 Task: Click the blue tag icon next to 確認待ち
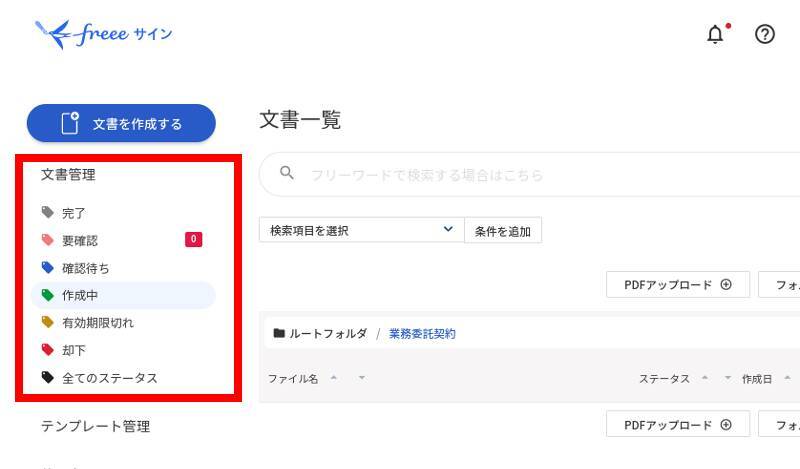pos(47,267)
